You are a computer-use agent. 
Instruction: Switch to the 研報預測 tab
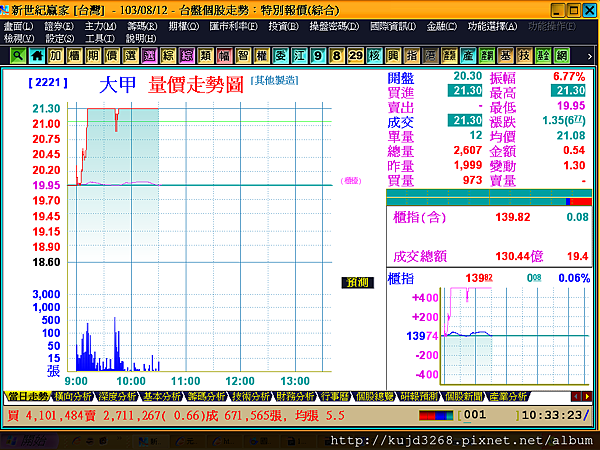pyautogui.click(x=419, y=396)
